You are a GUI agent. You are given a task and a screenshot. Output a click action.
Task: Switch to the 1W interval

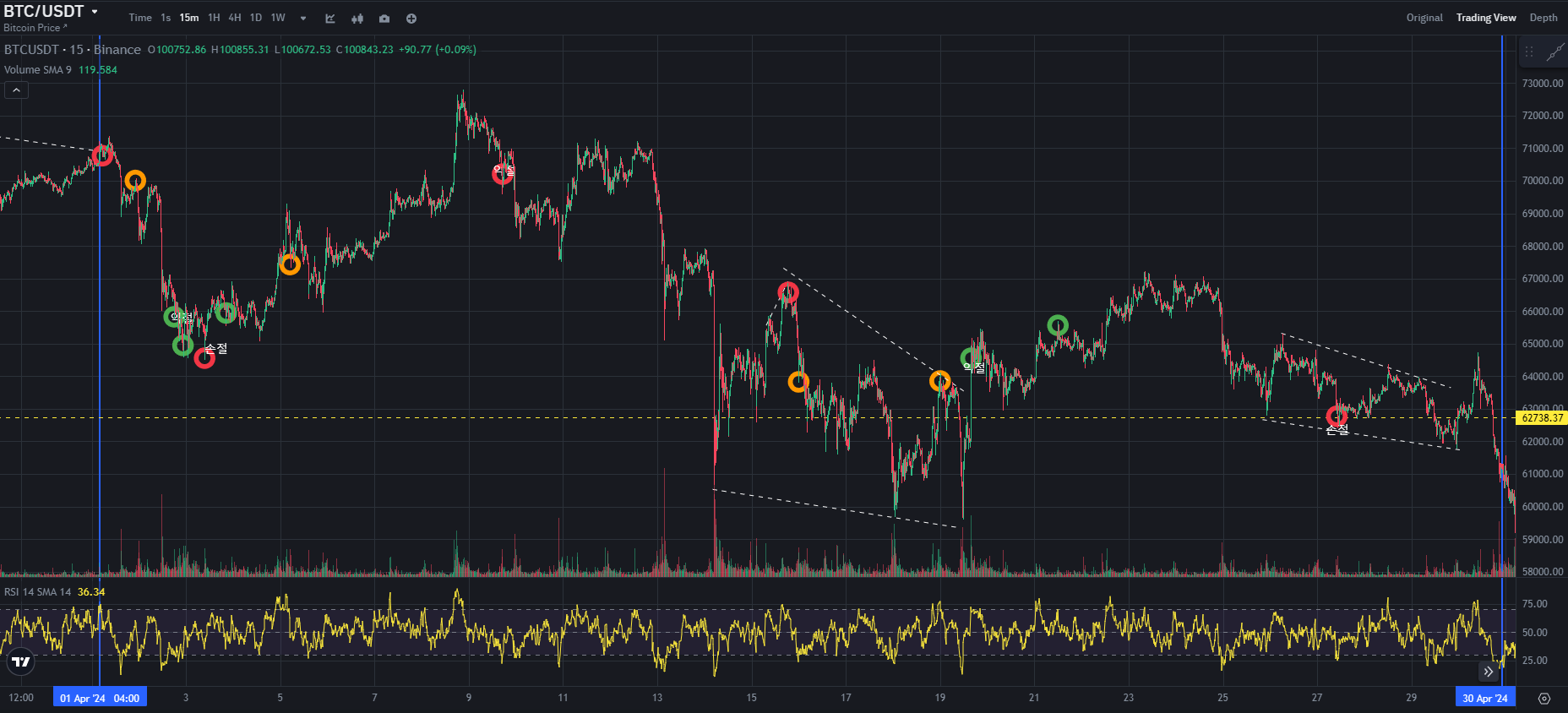pyautogui.click(x=278, y=18)
